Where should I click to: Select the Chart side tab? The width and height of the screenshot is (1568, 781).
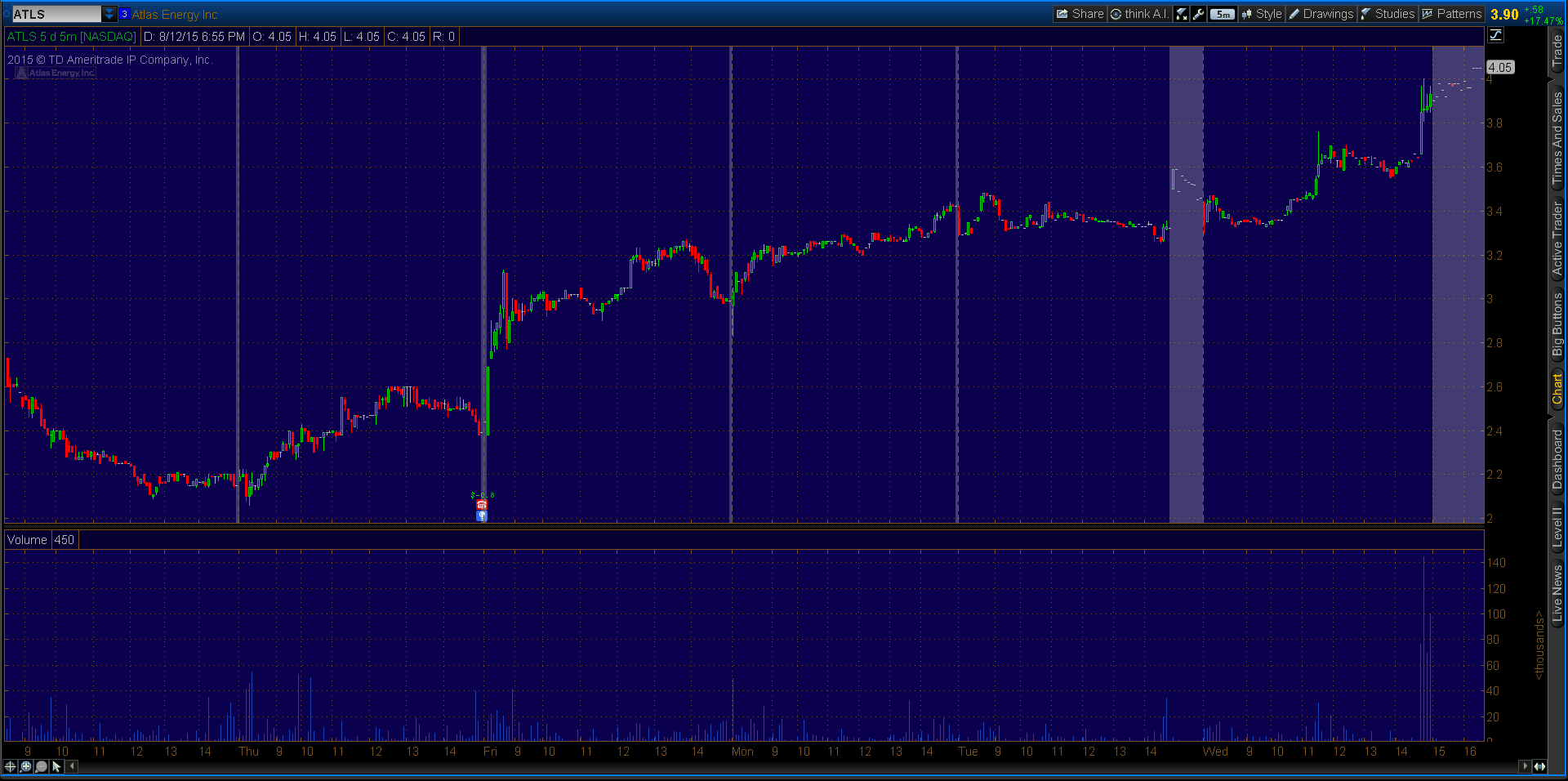tap(1557, 389)
